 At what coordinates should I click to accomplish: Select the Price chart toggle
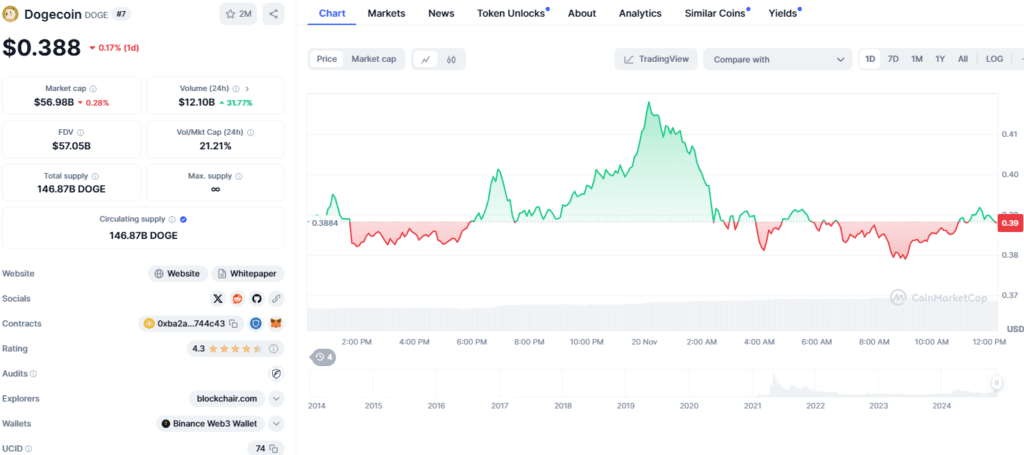click(x=327, y=59)
